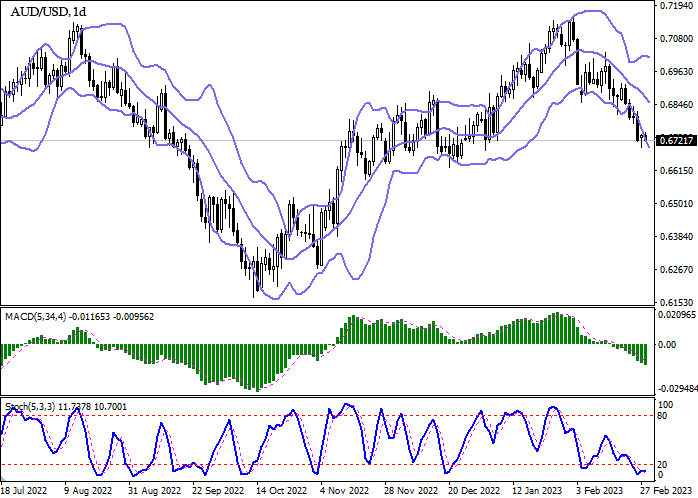The image size is (698, 498).
Task: Click the Stochastic 80 level label
Action: coord(663,415)
